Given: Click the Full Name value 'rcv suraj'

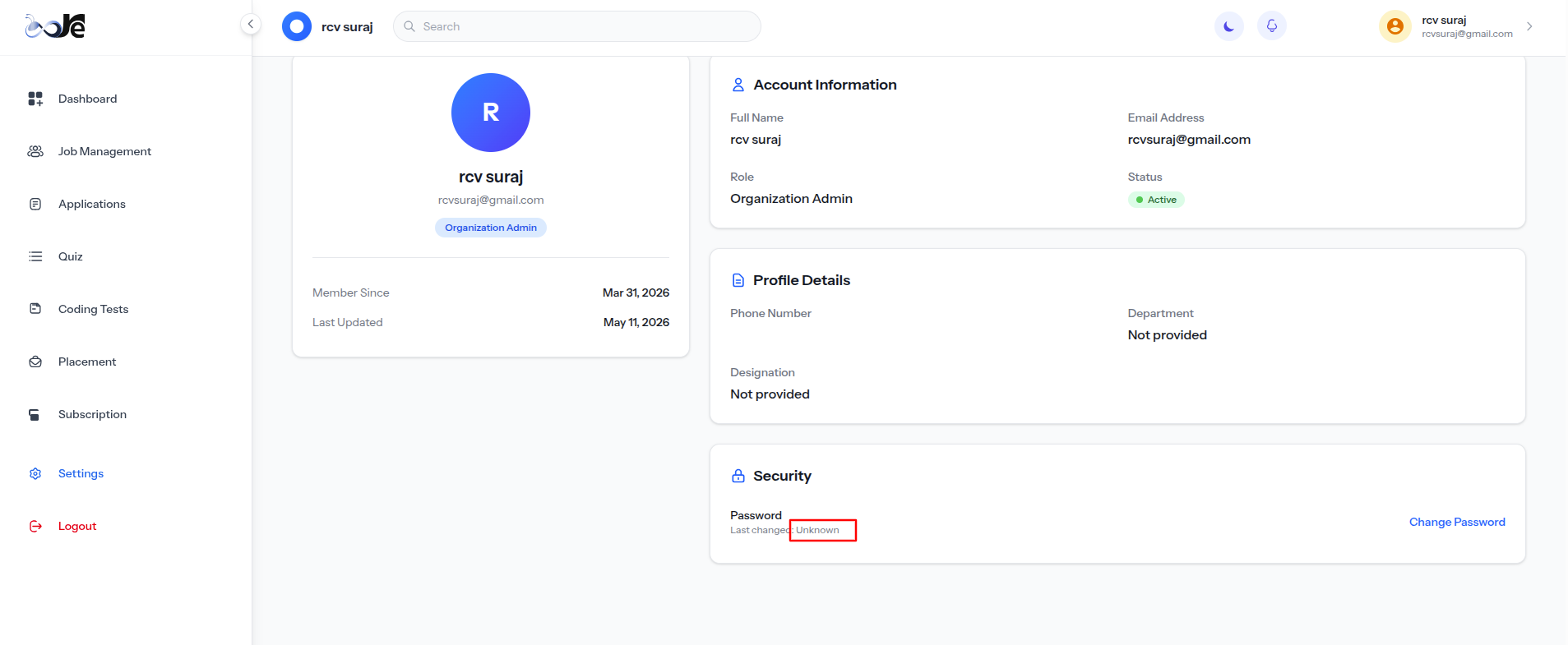Looking at the screenshot, I should [x=756, y=140].
